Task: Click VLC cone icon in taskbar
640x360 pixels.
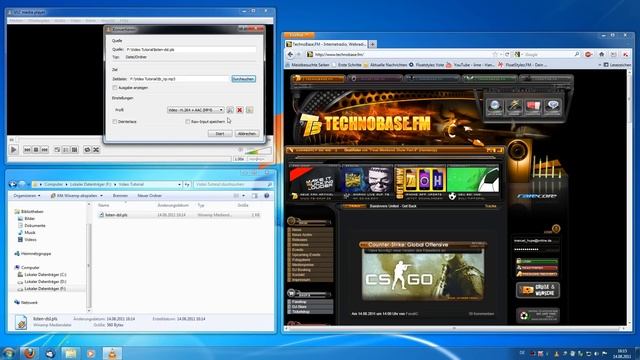Action: (112, 353)
